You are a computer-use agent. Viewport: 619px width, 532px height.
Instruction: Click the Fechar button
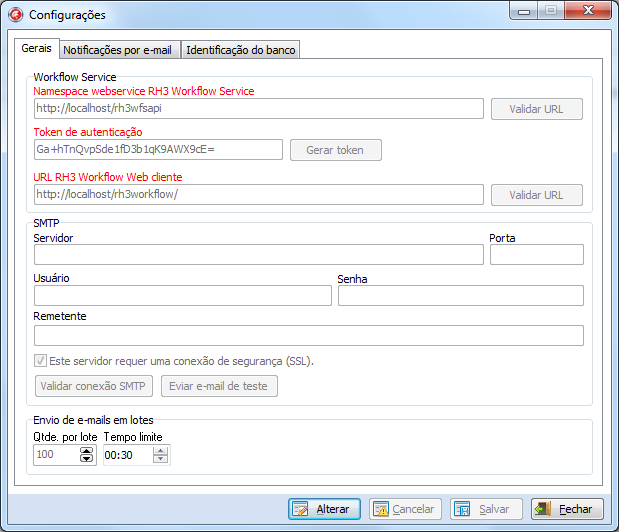[x=568, y=509]
